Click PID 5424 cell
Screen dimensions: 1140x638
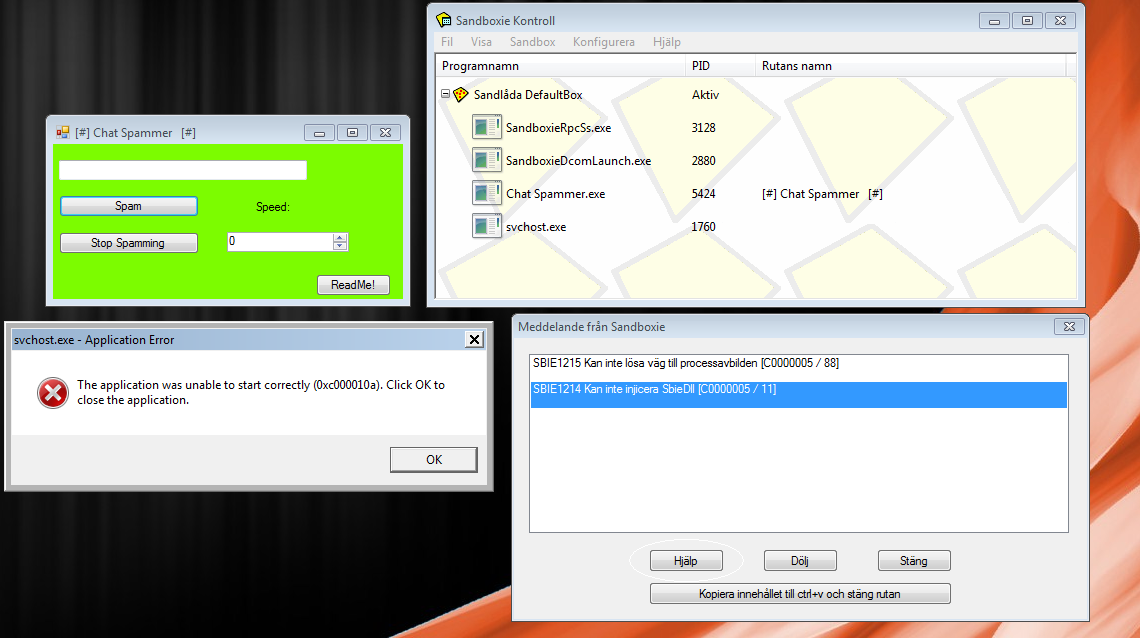click(703, 194)
